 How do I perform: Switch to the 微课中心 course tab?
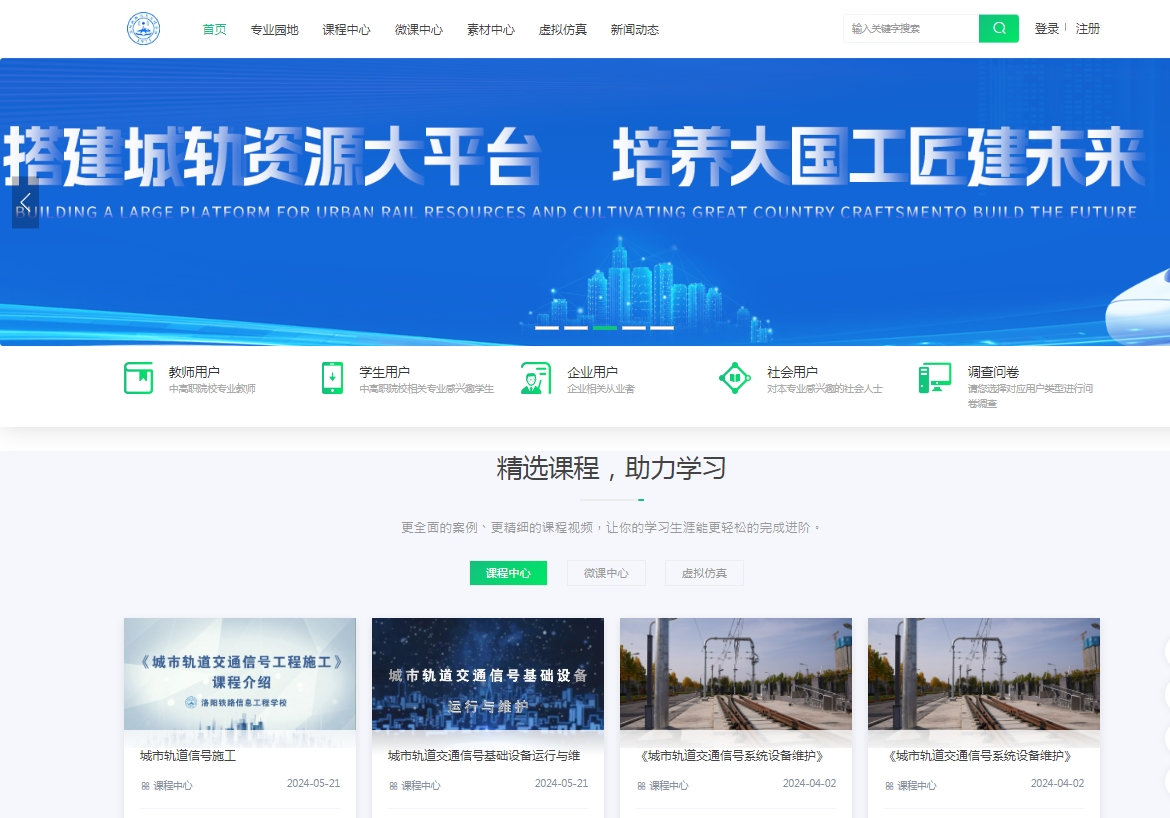(606, 573)
